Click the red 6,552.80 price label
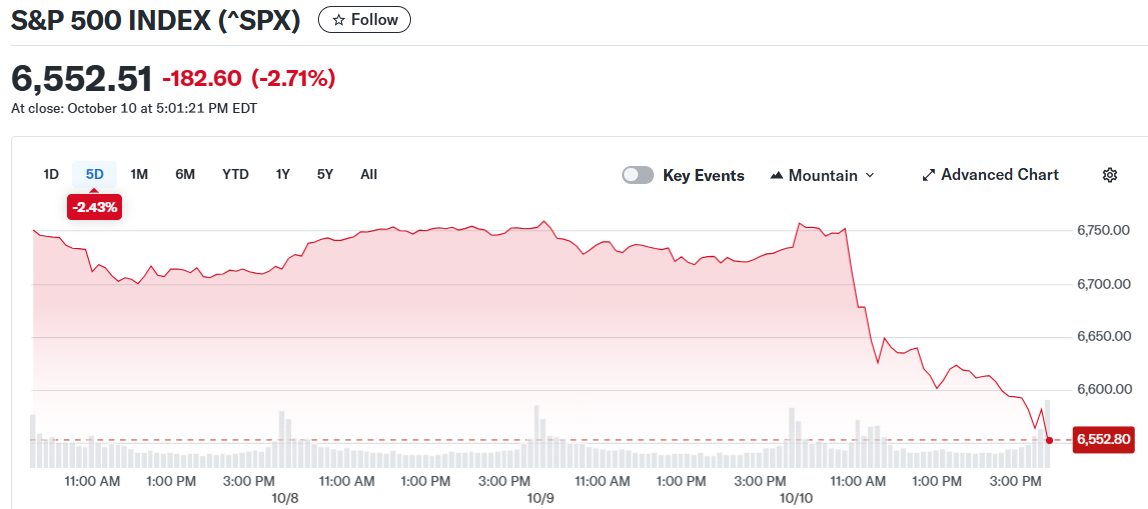Viewport: 1148px width, 509px height. pos(1101,439)
